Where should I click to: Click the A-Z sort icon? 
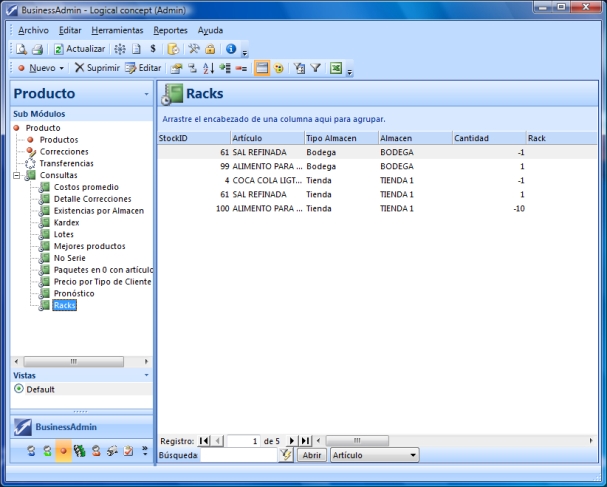pyautogui.click(x=208, y=68)
